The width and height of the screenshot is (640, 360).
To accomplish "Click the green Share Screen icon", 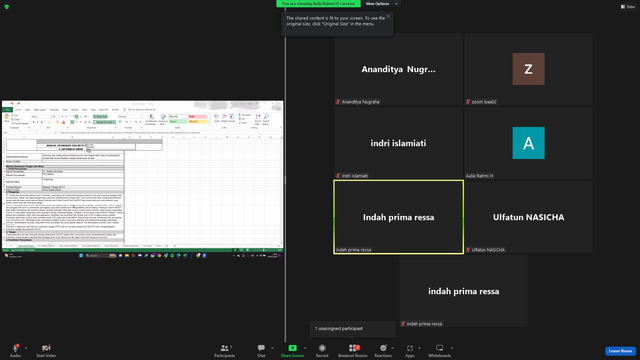I will click(x=293, y=348).
